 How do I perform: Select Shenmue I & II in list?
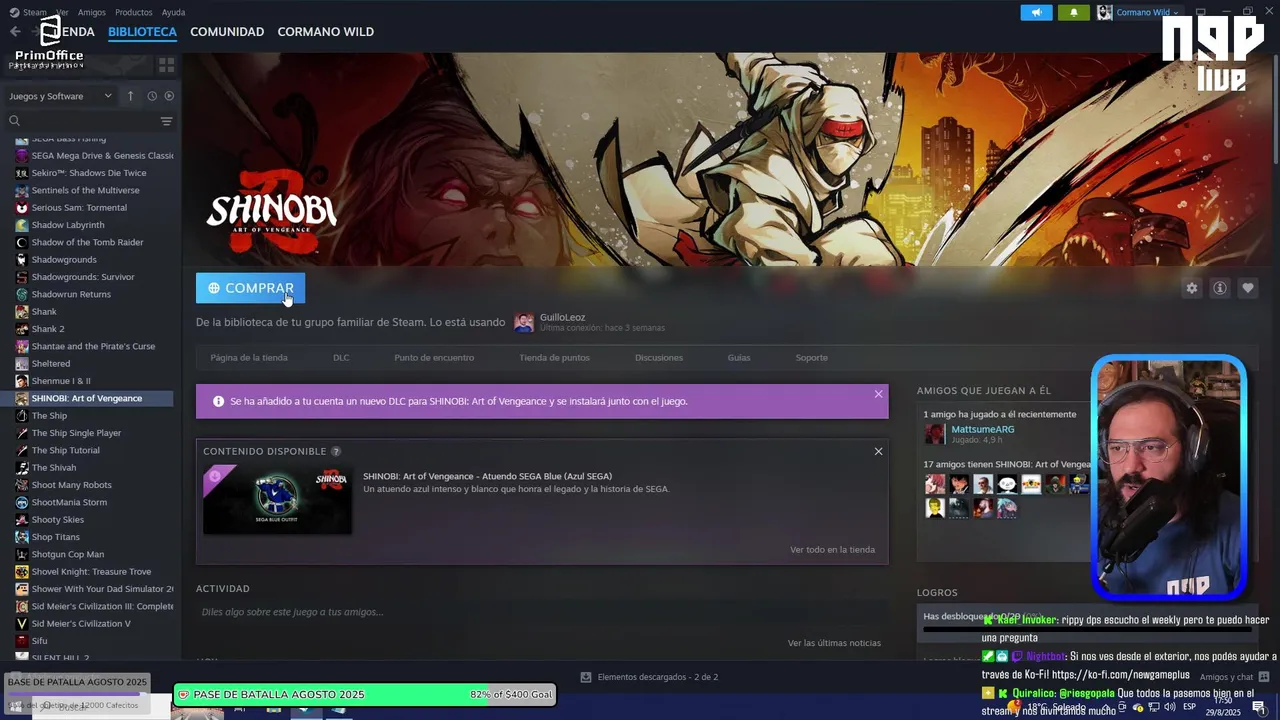pyautogui.click(x=61, y=381)
